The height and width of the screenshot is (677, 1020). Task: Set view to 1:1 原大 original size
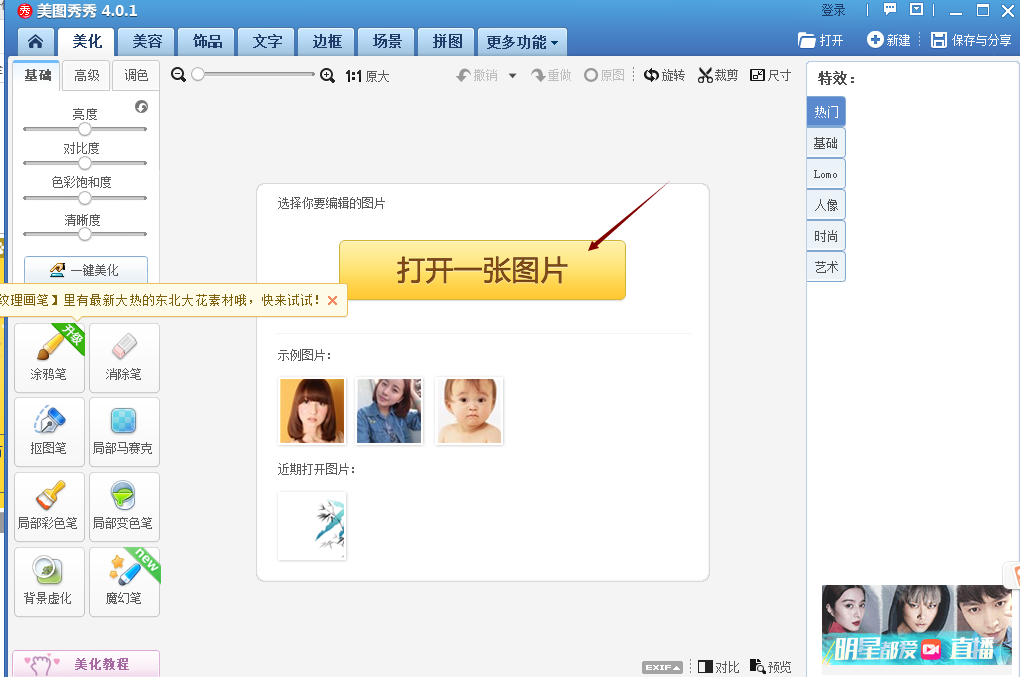coord(368,76)
